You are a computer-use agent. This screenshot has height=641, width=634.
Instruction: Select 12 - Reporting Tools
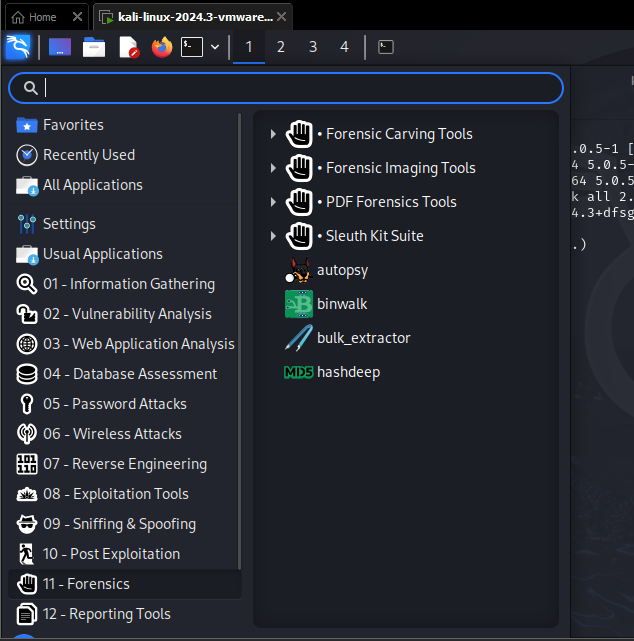(124, 614)
